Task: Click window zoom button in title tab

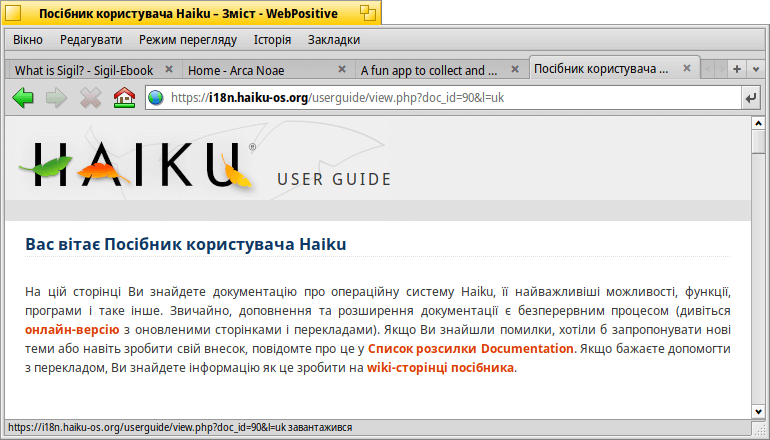Action: point(367,13)
